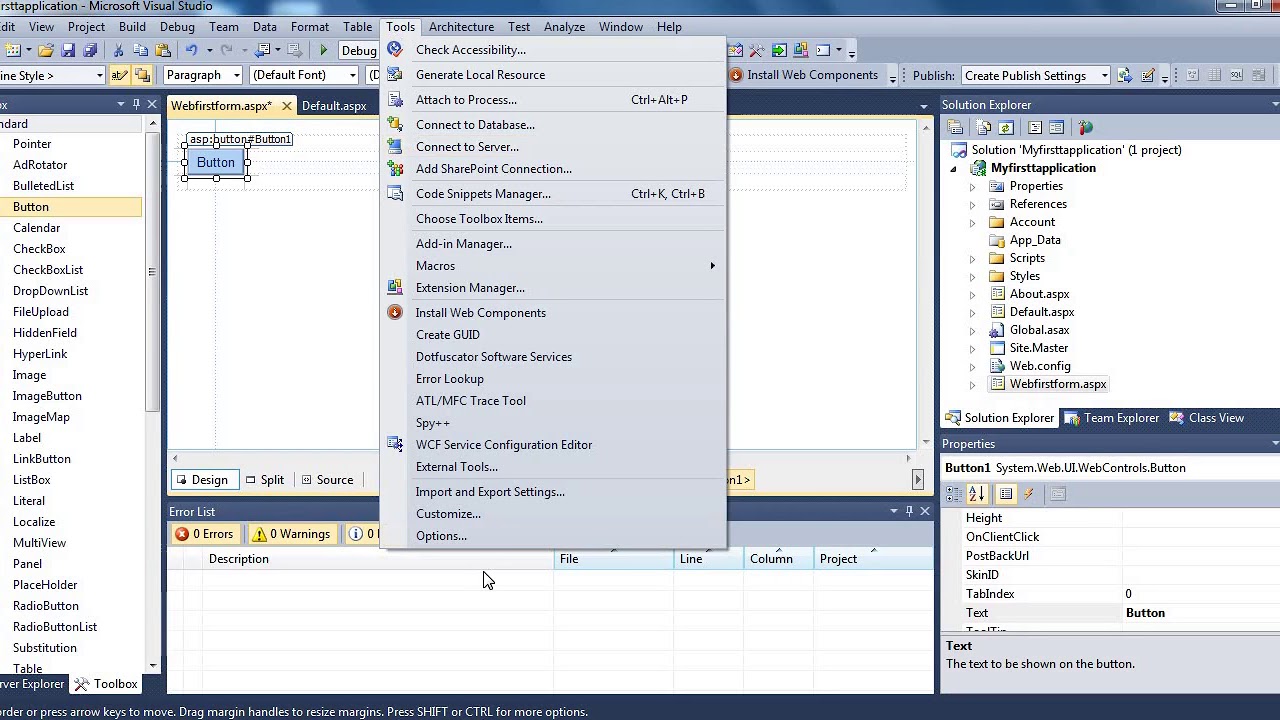Show Events with the lightning bolt icon

(x=1028, y=493)
